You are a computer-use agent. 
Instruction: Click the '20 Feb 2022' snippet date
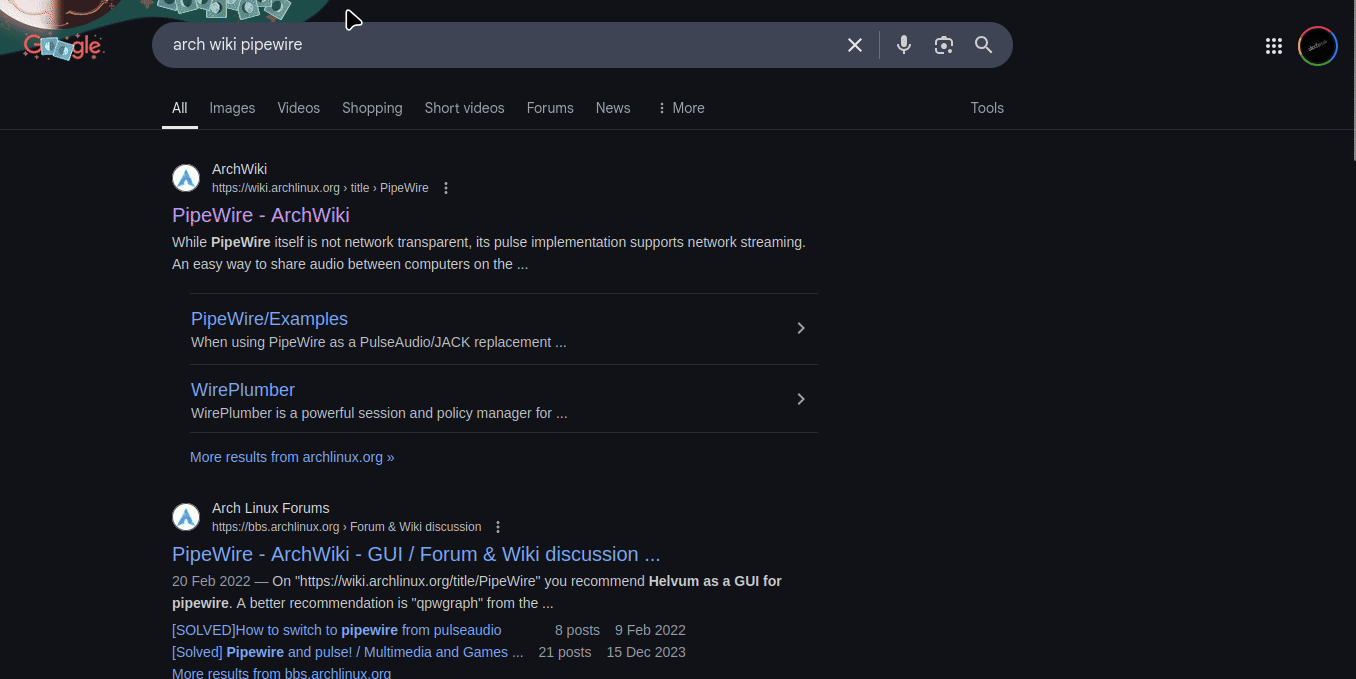pos(211,581)
